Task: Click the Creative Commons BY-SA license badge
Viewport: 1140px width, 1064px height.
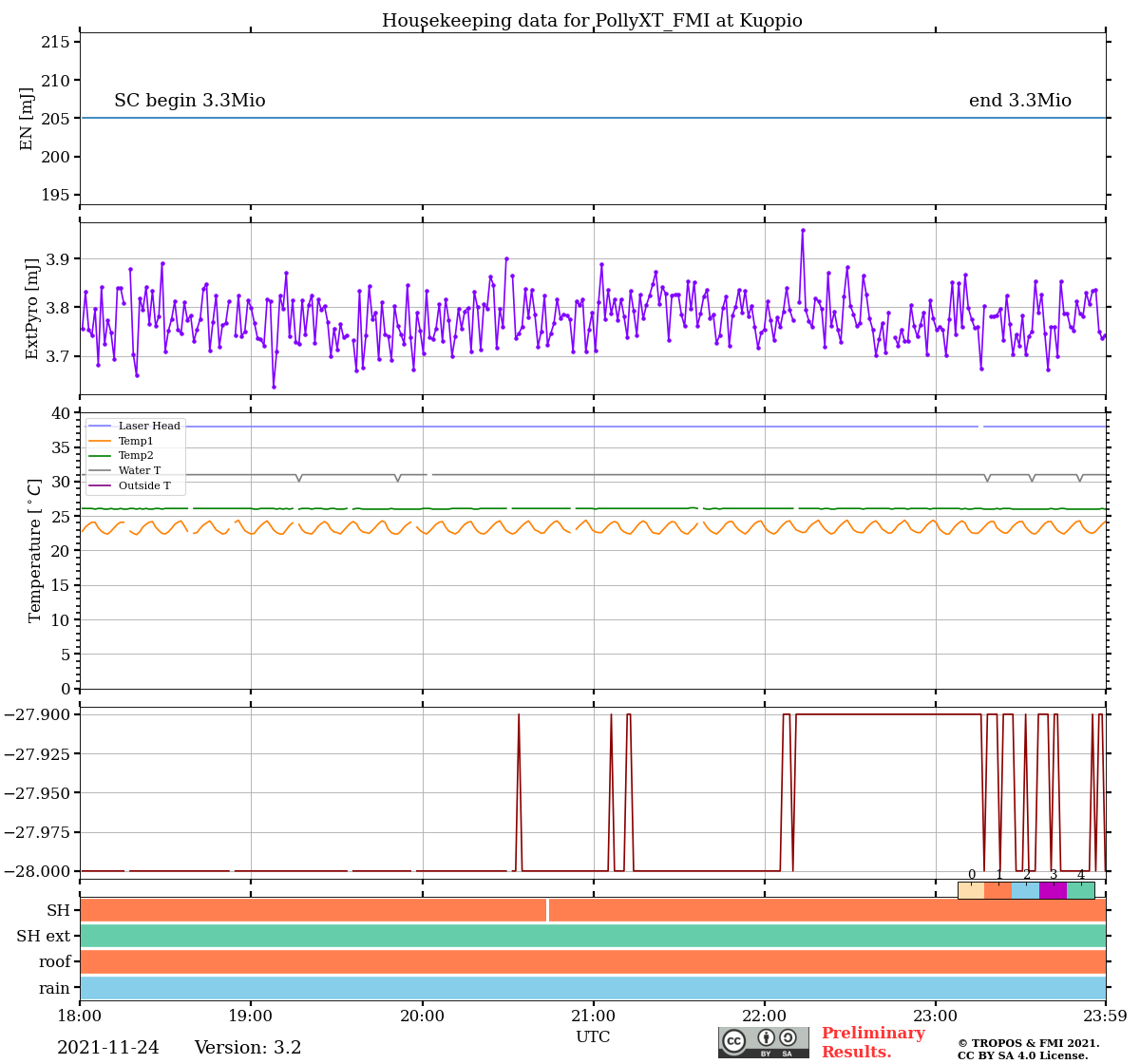Action: coord(764,1042)
